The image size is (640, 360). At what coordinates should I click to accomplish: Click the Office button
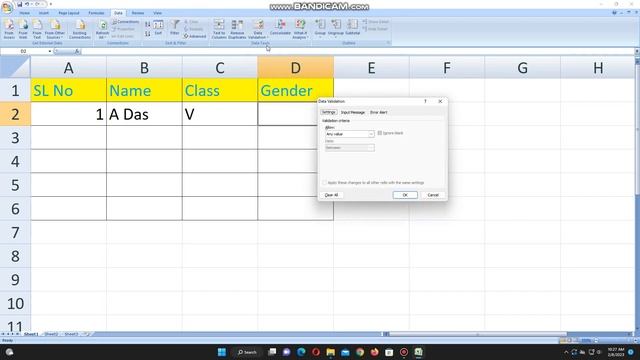click(7, 7)
